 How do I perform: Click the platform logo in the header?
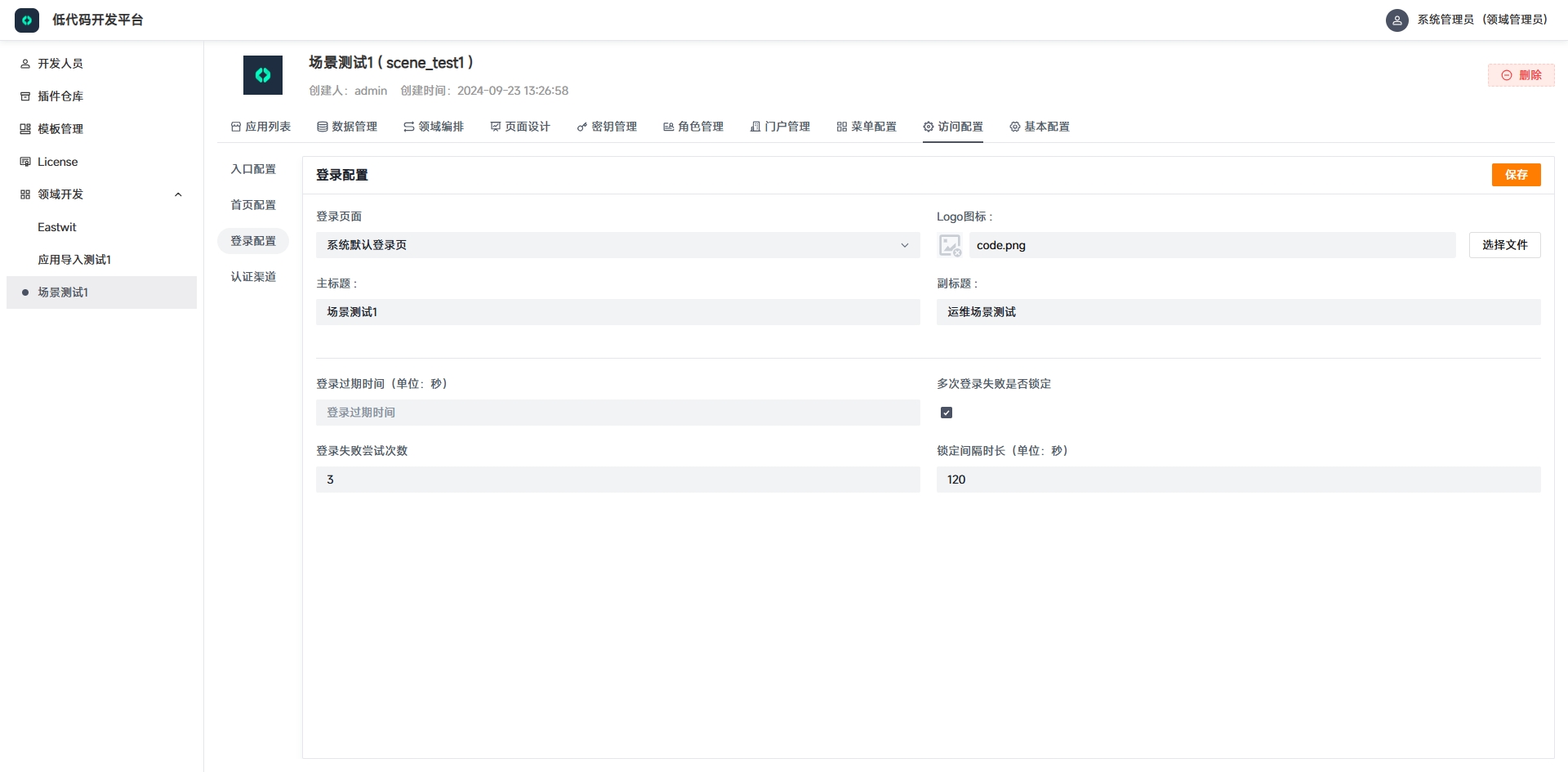[x=27, y=20]
